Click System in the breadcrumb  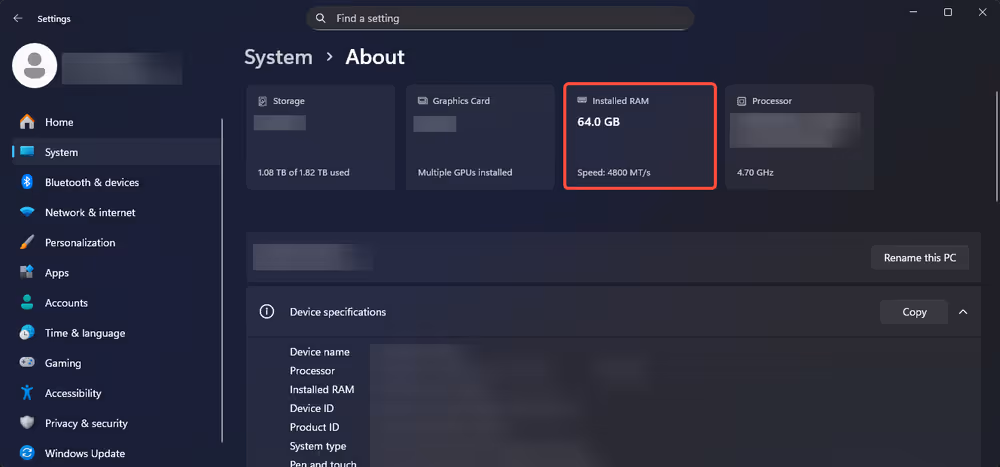pyautogui.click(x=278, y=57)
